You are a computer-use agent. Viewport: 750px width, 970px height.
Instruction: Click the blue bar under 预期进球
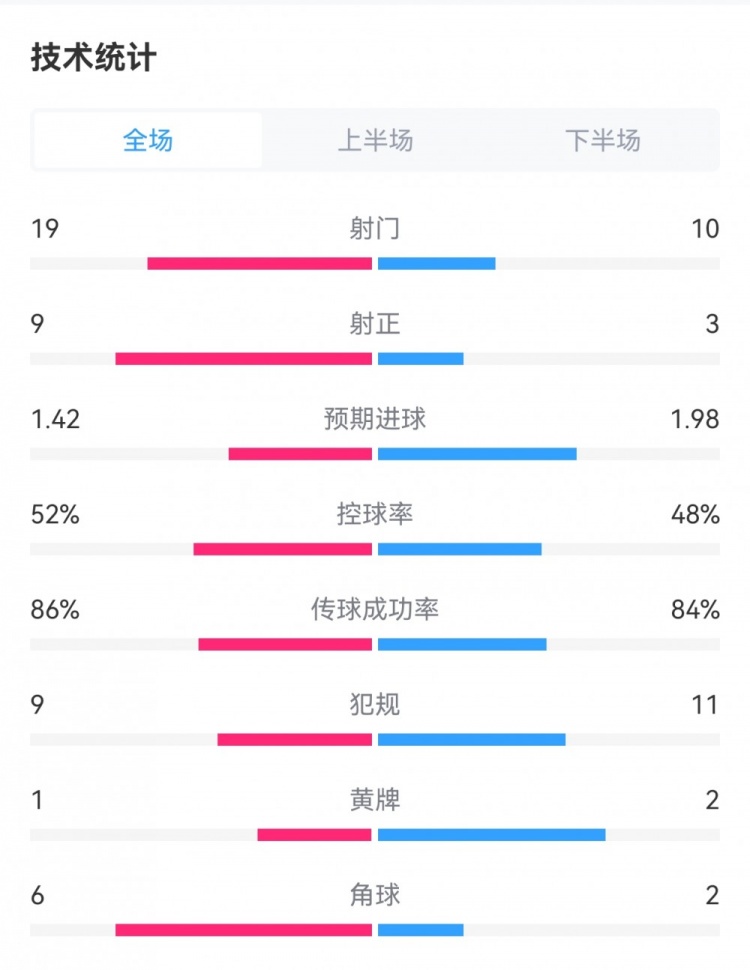(x=477, y=454)
